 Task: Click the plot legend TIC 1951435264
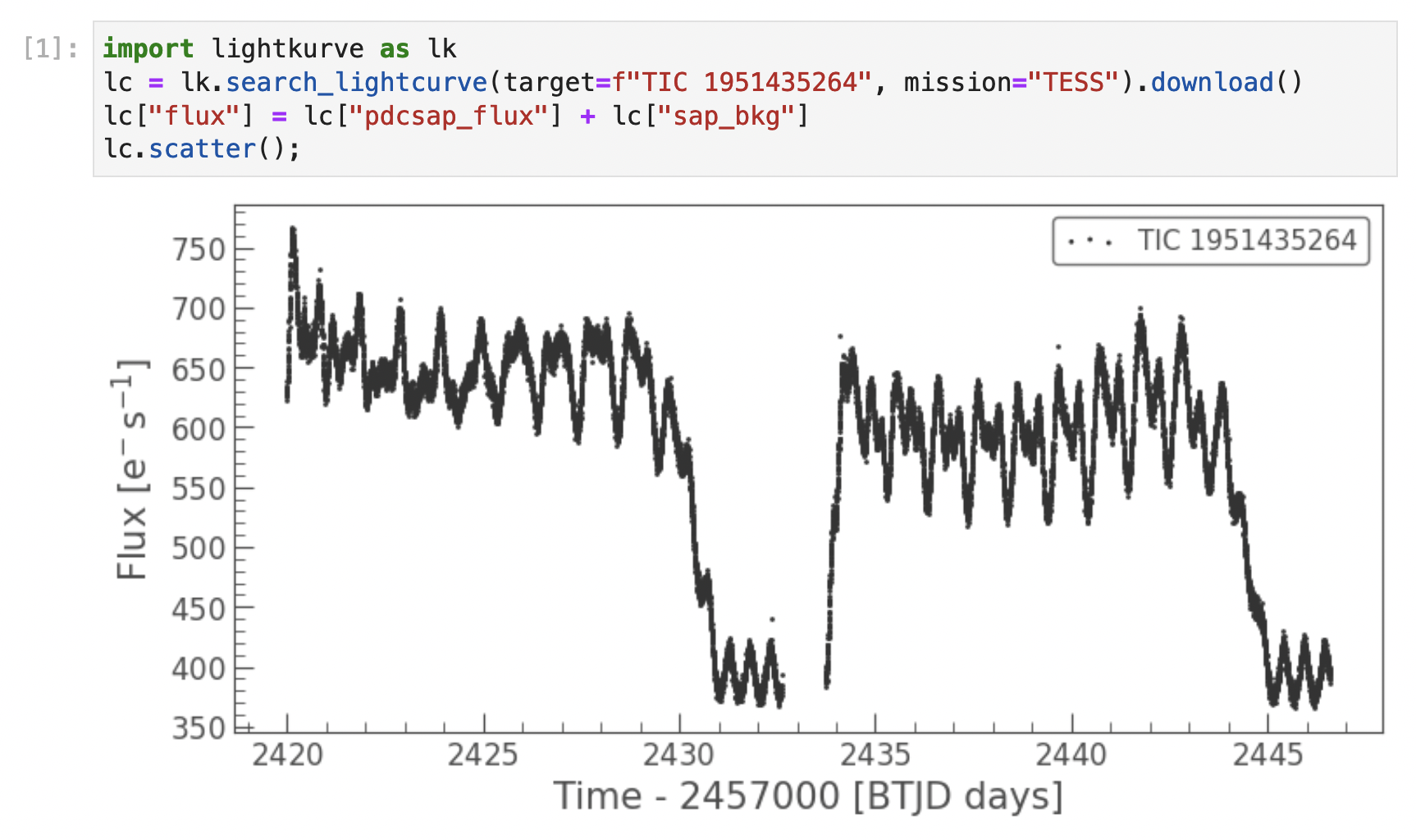pyautogui.click(x=1211, y=241)
